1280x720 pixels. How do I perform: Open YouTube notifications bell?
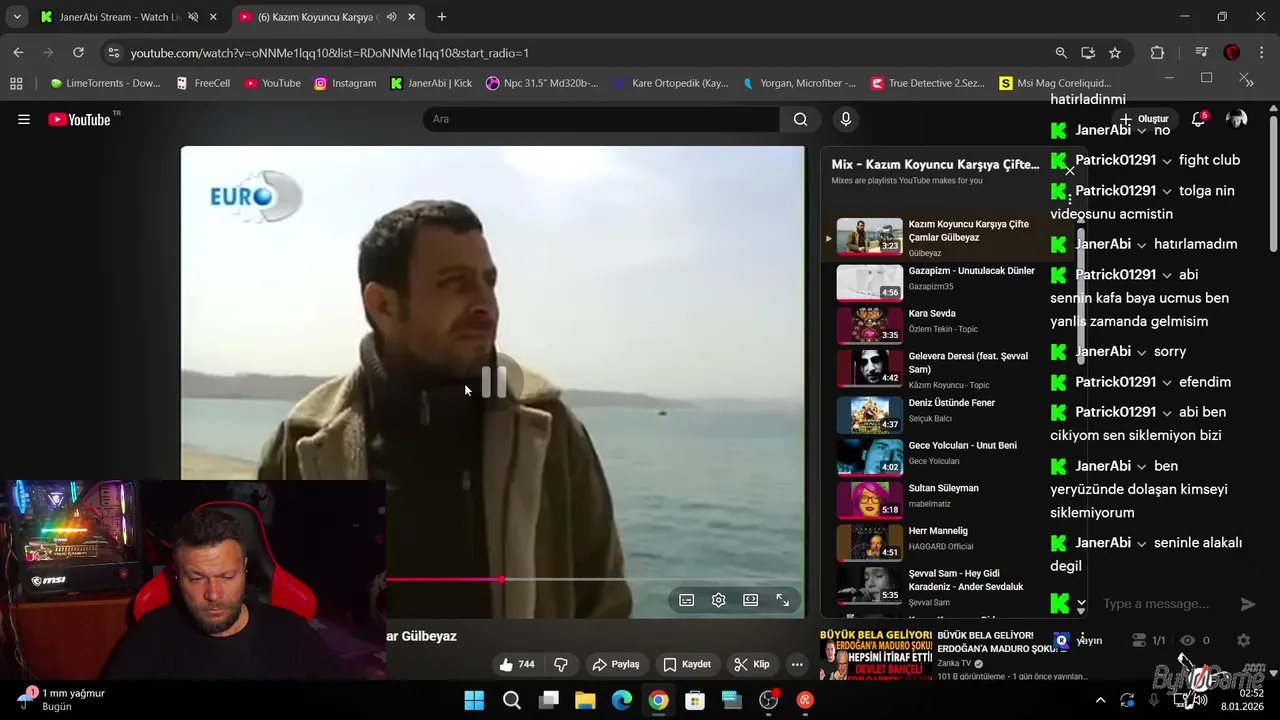point(1198,119)
